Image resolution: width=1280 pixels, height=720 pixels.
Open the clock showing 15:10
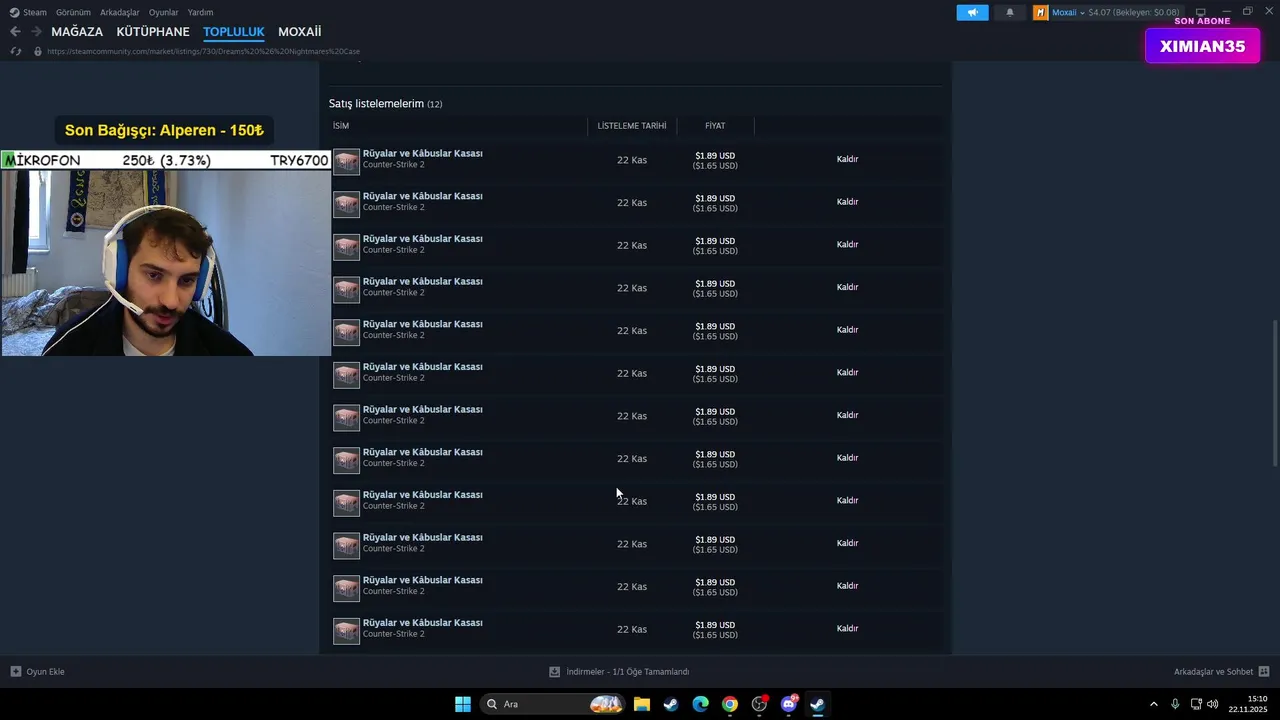pyautogui.click(x=1248, y=704)
